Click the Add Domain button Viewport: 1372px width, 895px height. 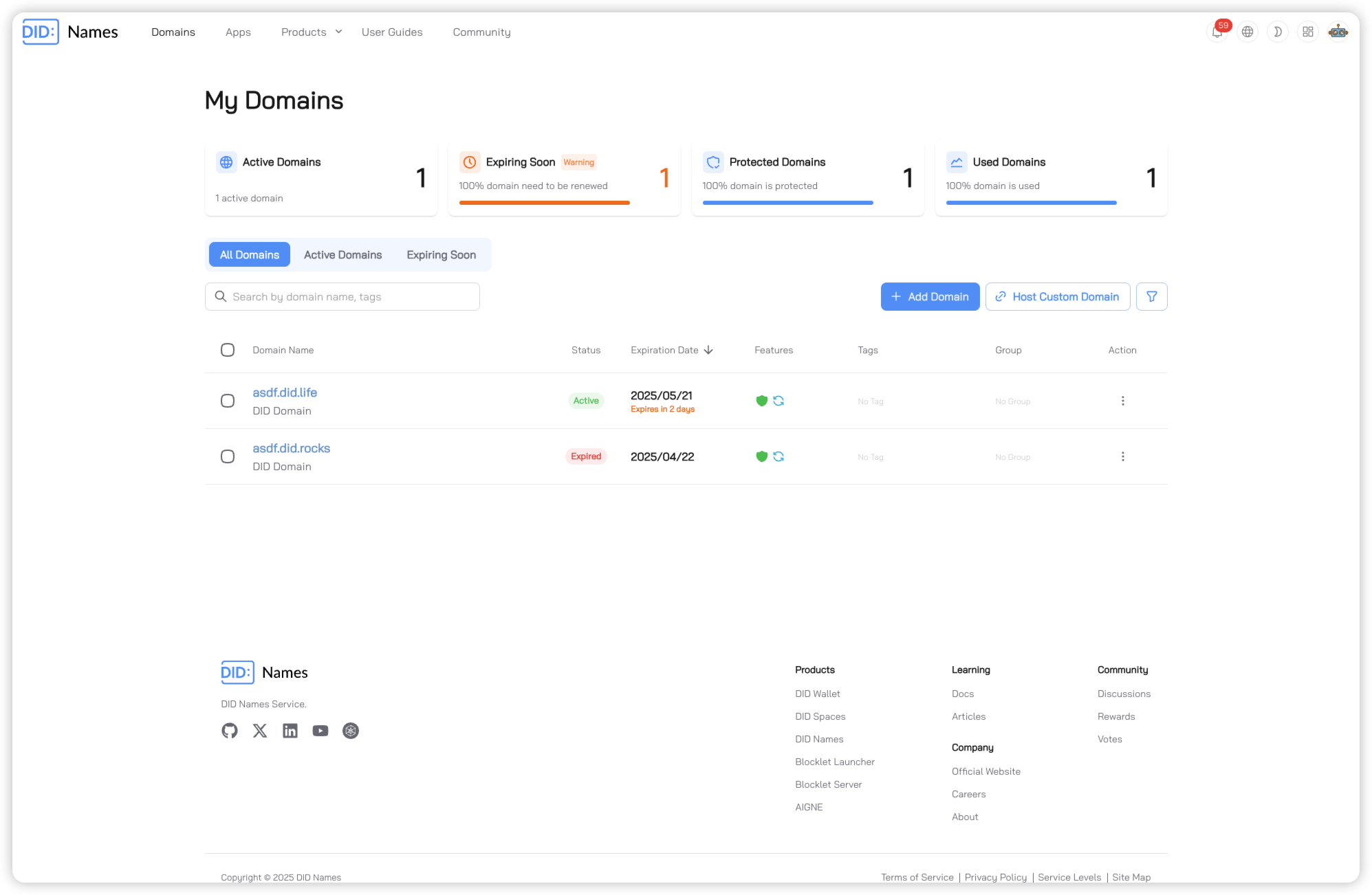point(930,297)
